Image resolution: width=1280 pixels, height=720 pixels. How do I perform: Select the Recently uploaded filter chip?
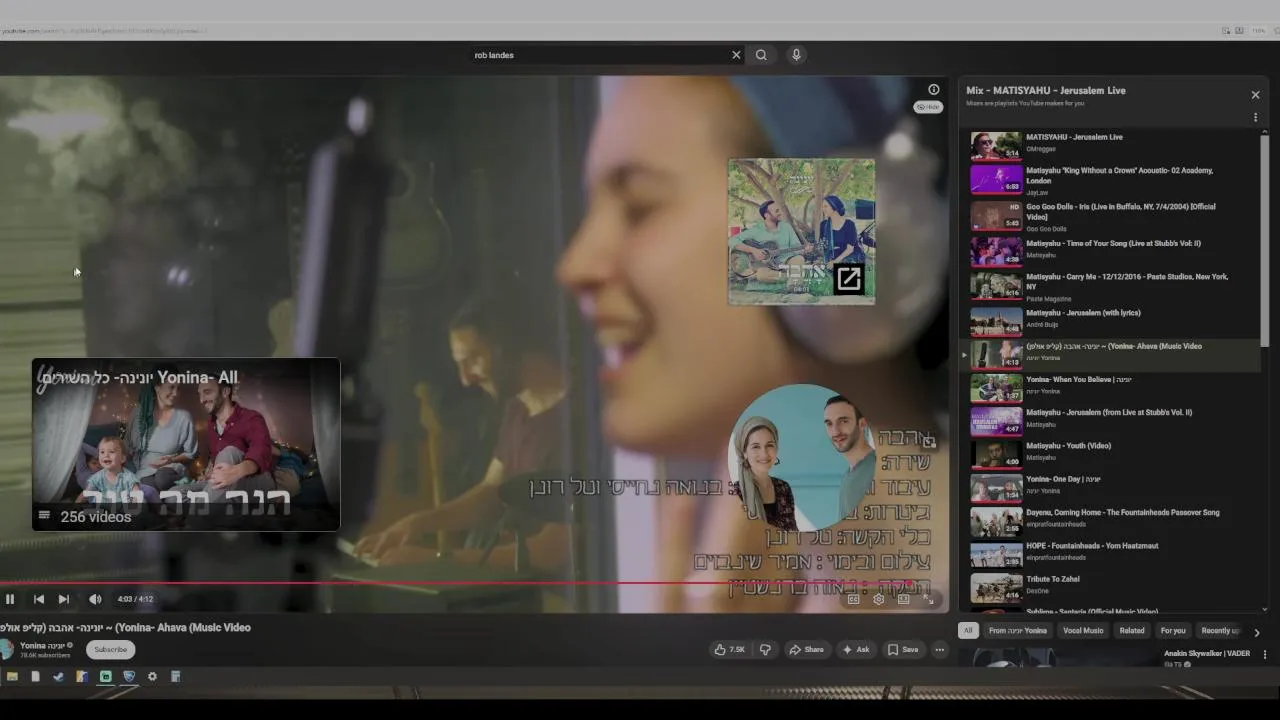(1220, 631)
